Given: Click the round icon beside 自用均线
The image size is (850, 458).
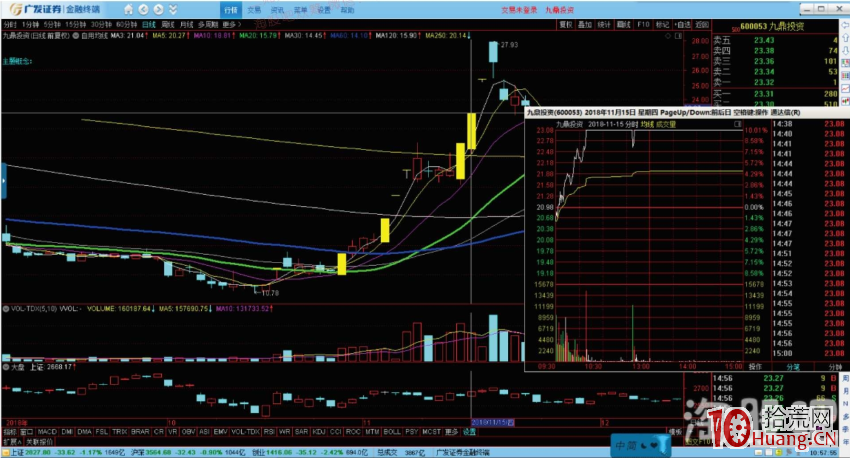Looking at the screenshot, I should pyautogui.click(x=75, y=36).
